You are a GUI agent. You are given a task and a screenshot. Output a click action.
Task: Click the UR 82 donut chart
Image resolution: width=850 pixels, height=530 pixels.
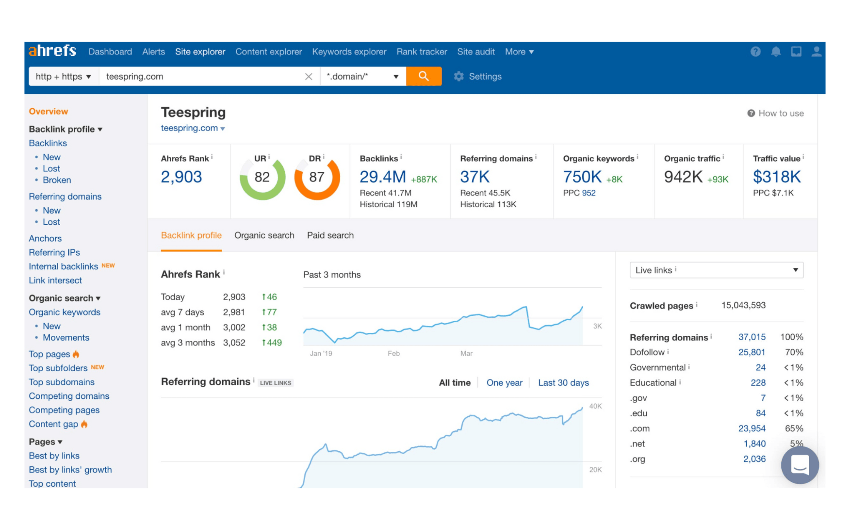[262, 178]
